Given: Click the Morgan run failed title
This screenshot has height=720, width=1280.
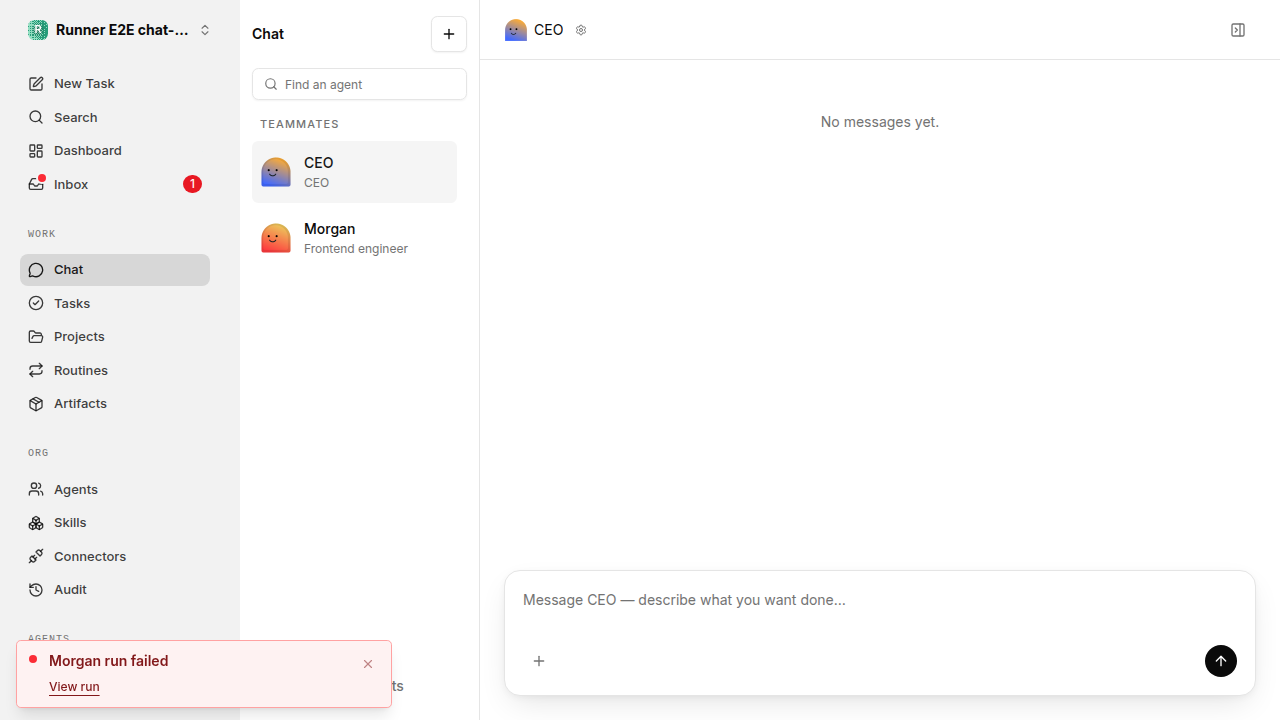Looking at the screenshot, I should click(x=109, y=661).
